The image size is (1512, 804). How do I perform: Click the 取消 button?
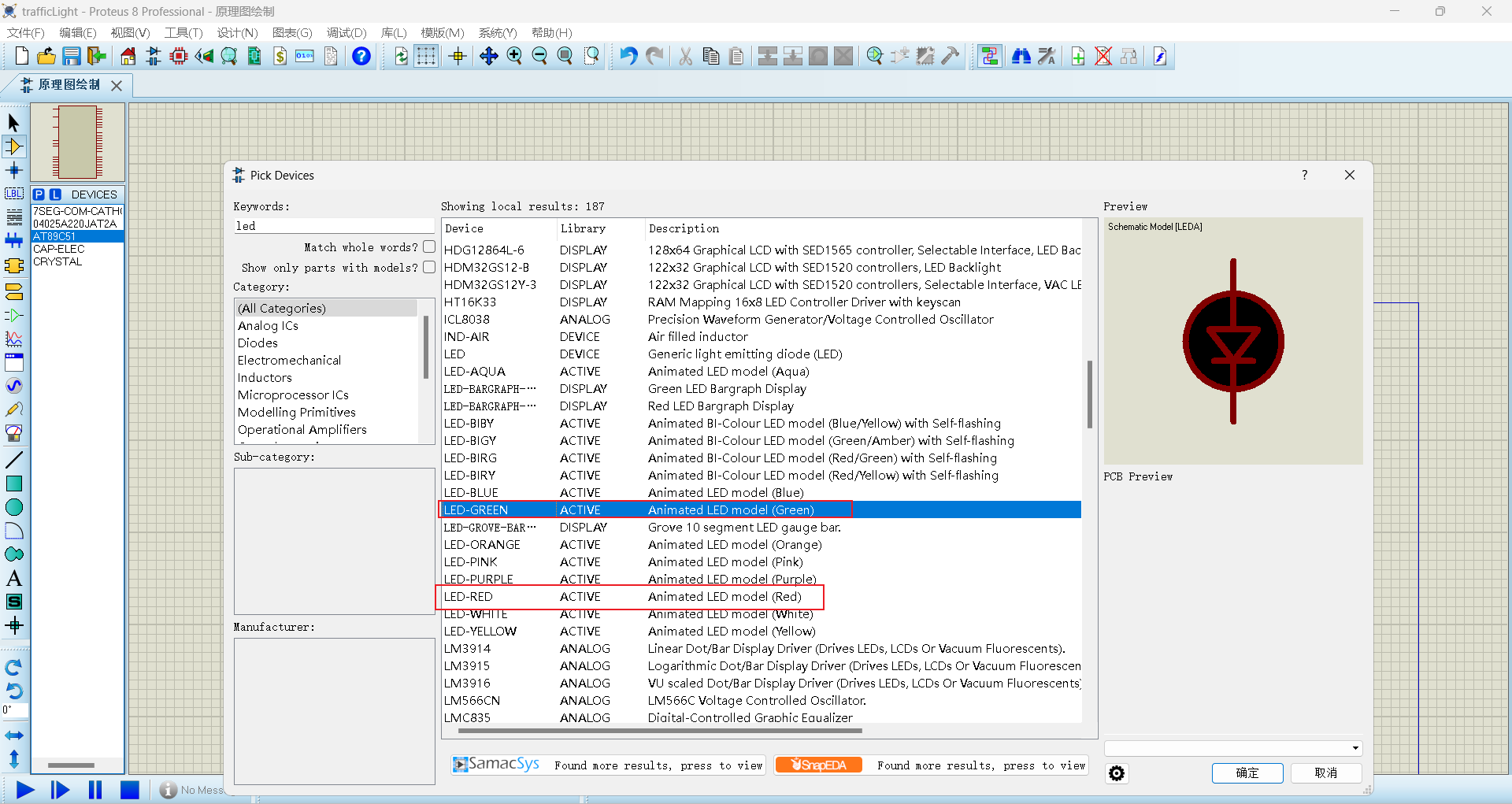[x=1326, y=773]
